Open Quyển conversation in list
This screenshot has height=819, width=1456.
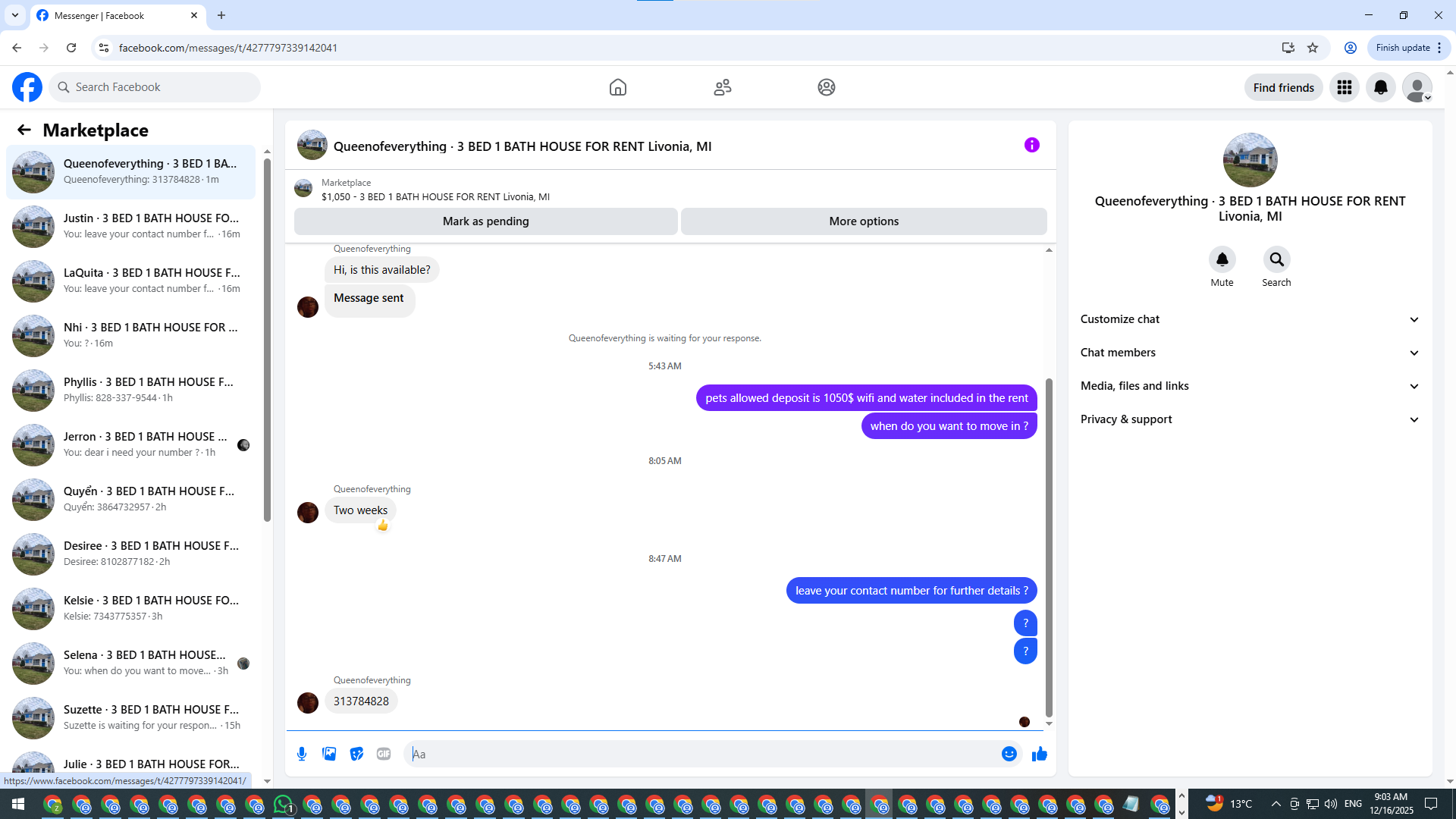pyautogui.click(x=130, y=499)
